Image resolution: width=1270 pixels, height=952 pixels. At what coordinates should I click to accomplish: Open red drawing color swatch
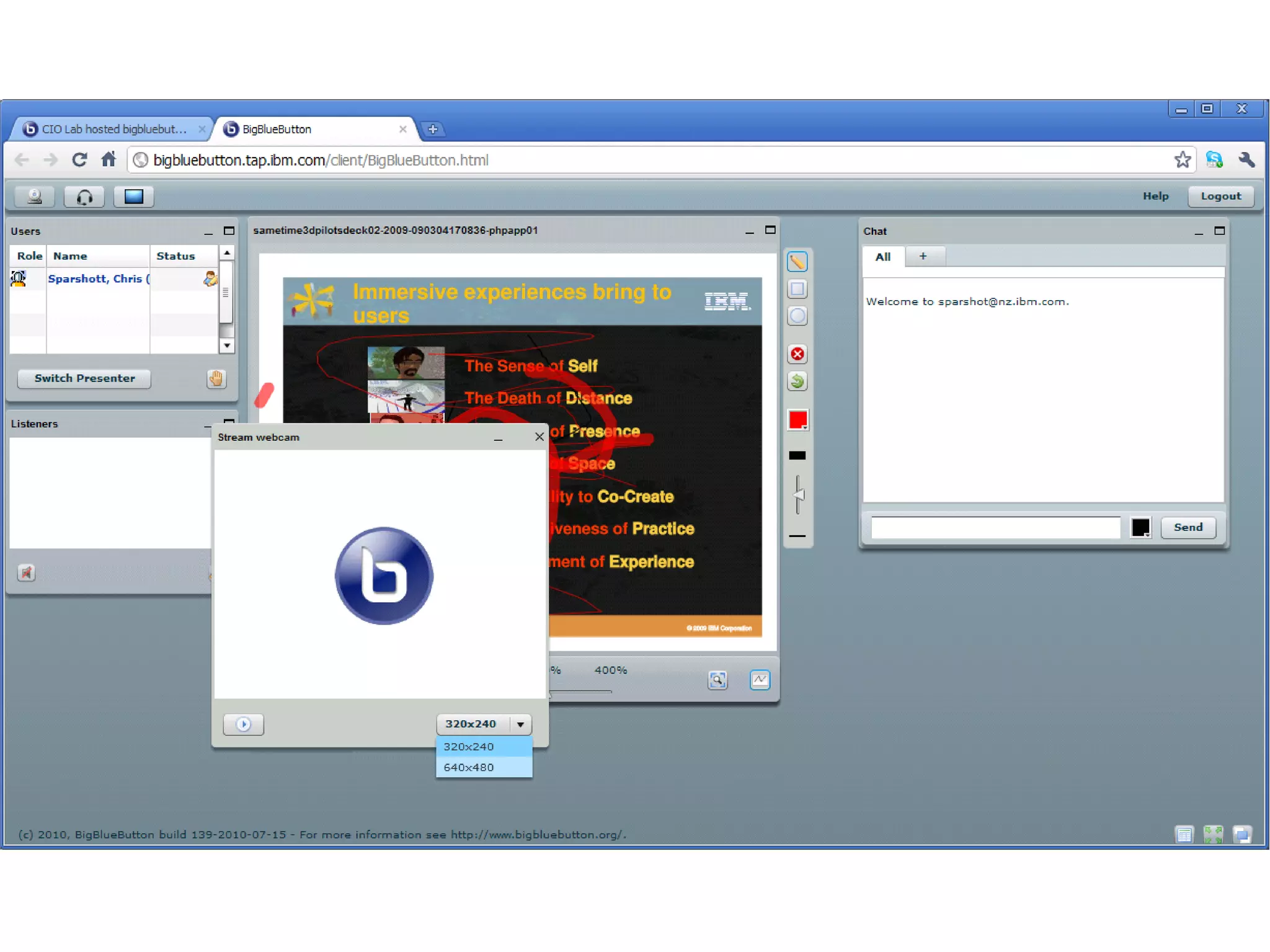pos(797,420)
